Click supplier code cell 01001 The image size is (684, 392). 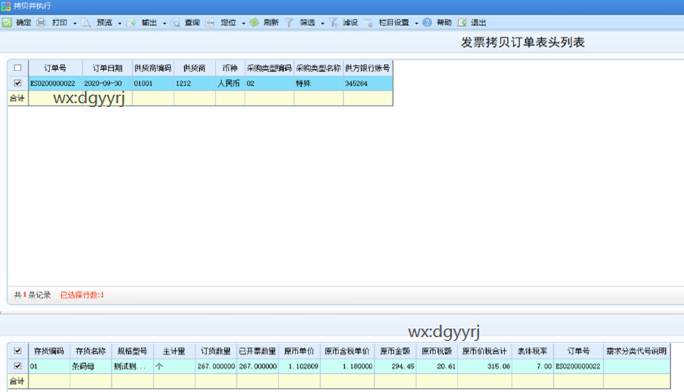153,83
